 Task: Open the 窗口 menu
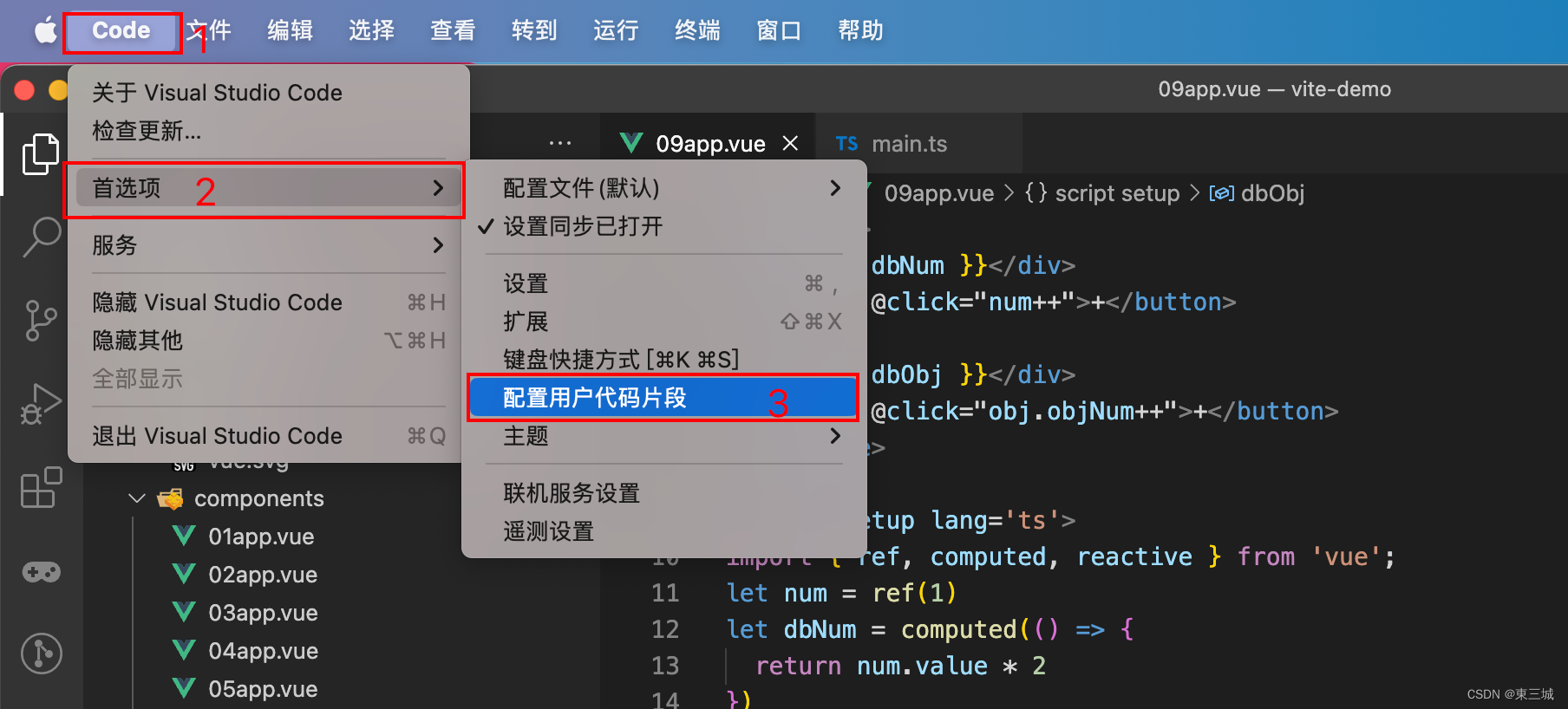click(x=779, y=30)
